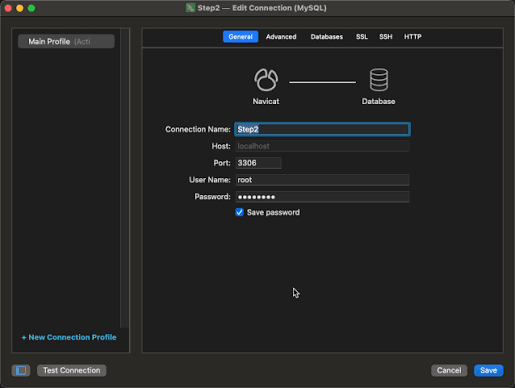Close the window with red button

(8, 8)
